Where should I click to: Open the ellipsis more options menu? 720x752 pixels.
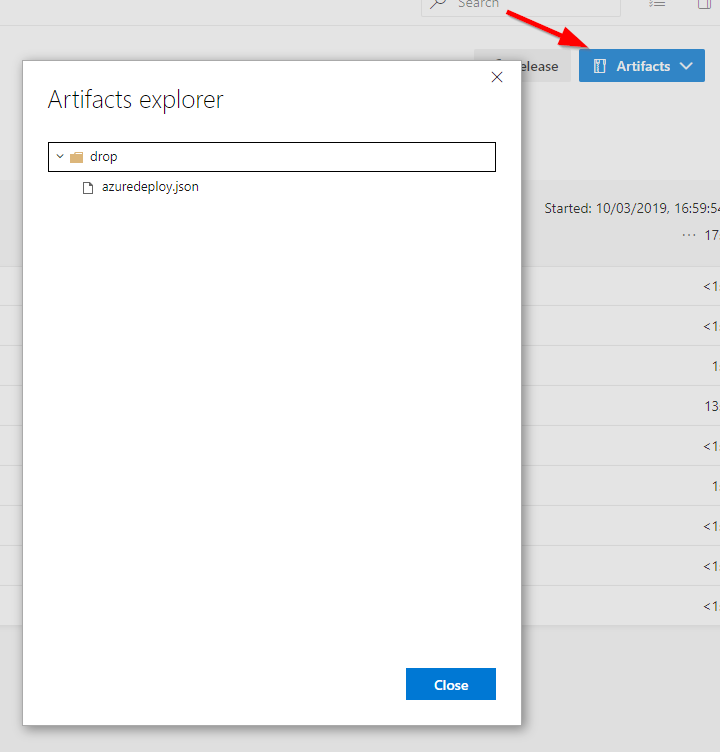click(688, 235)
